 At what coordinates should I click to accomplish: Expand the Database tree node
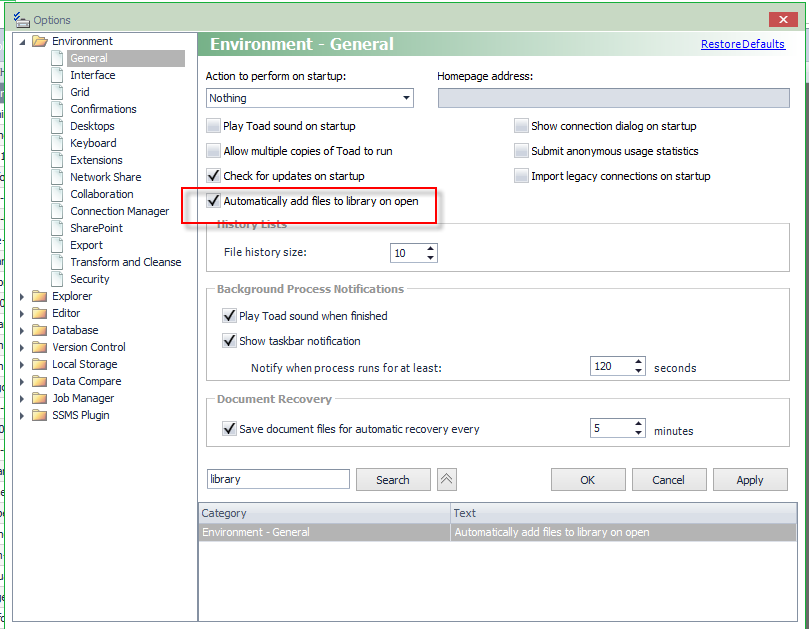pyautogui.click(x=22, y=331)
